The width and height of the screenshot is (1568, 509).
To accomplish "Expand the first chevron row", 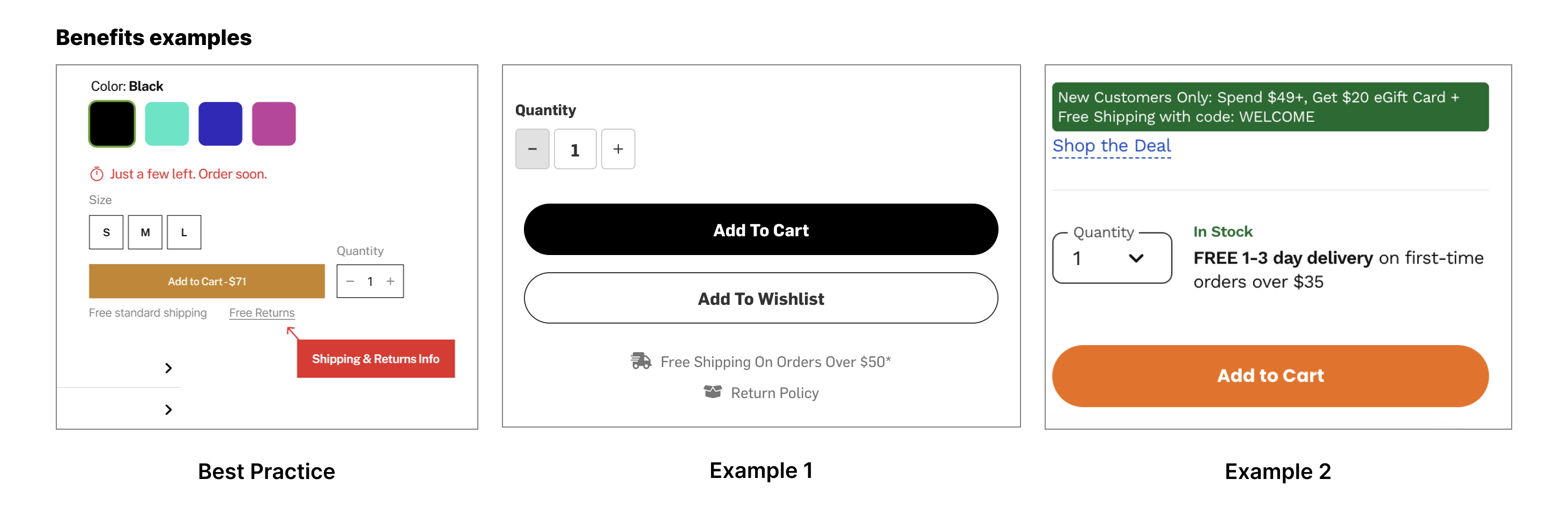I will [x=168, y=369].
